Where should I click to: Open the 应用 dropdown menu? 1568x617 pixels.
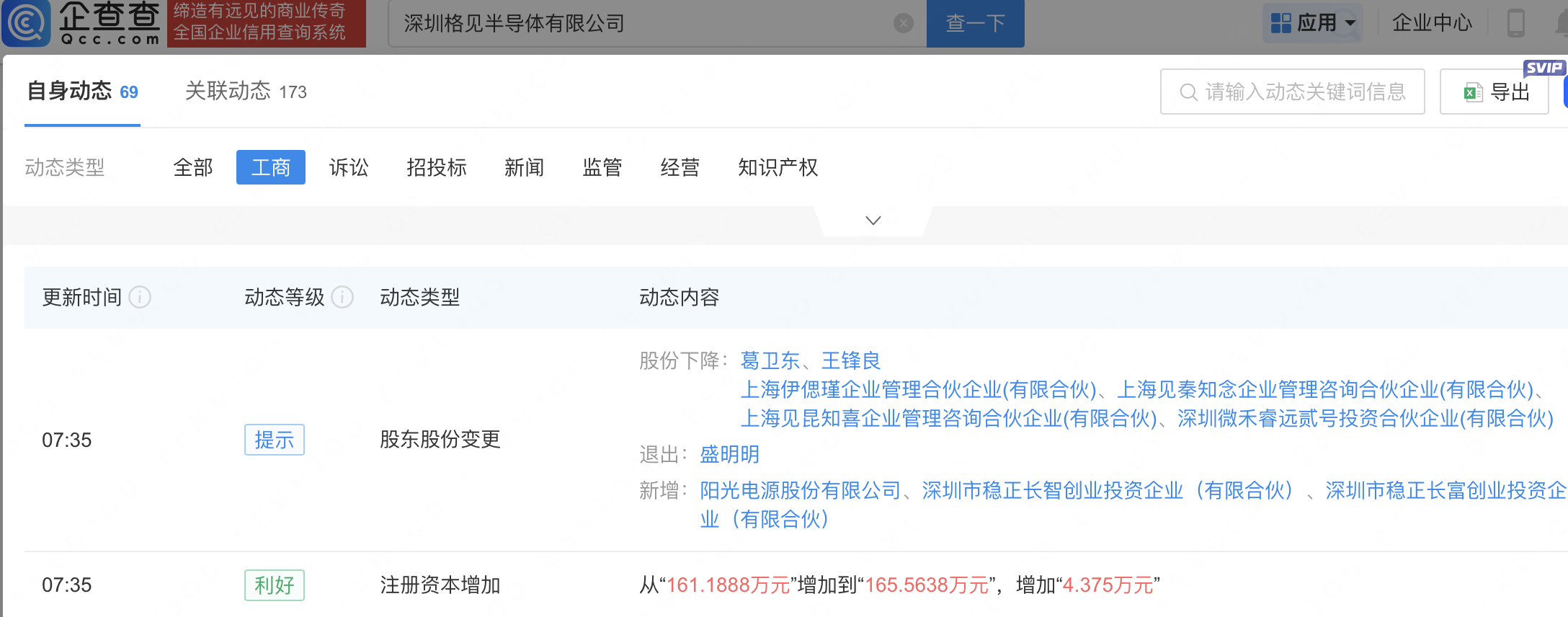(x=1313, y=23)
